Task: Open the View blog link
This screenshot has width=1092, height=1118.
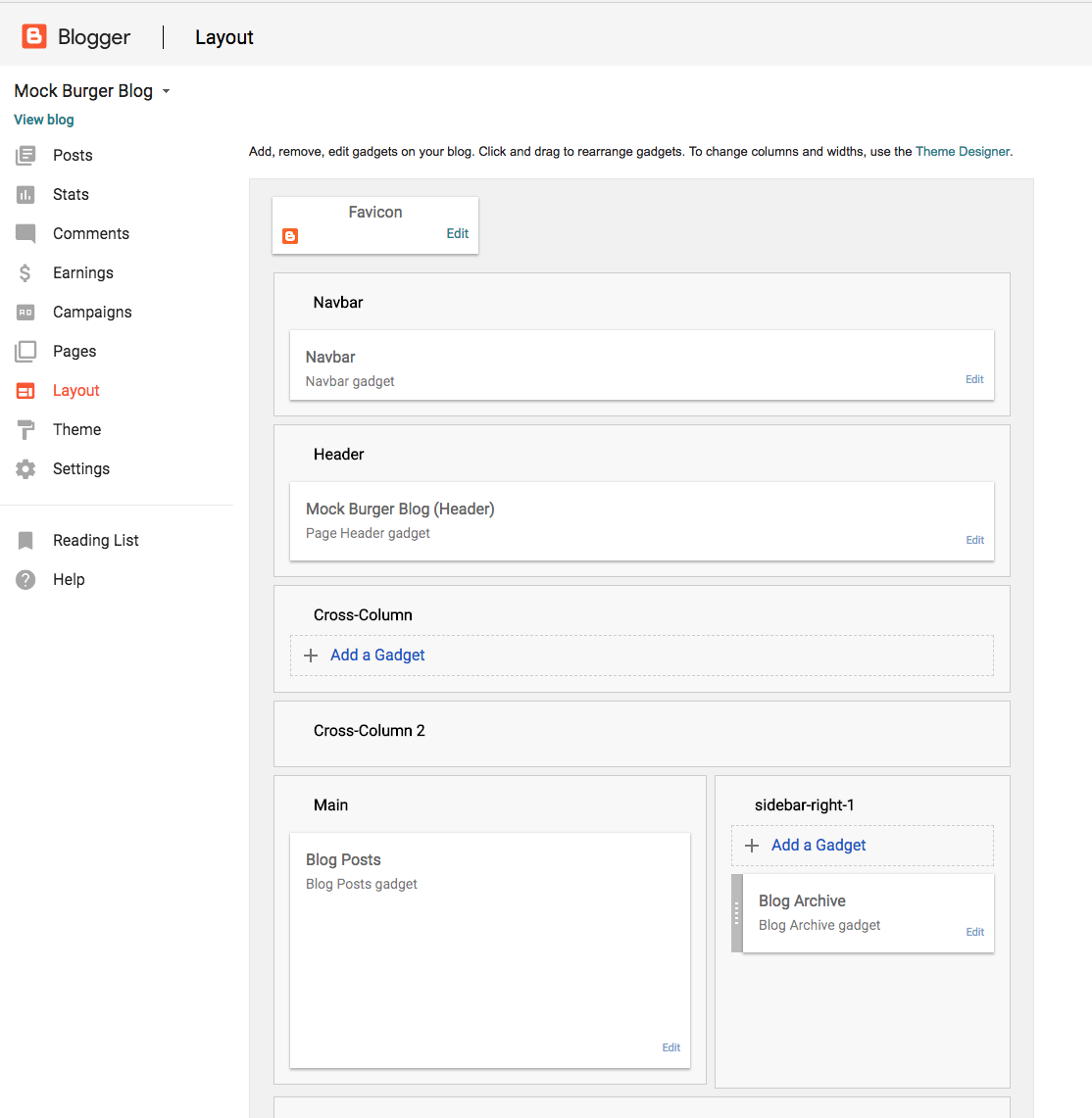Action: pyautogui.click(x=44, y=120)
